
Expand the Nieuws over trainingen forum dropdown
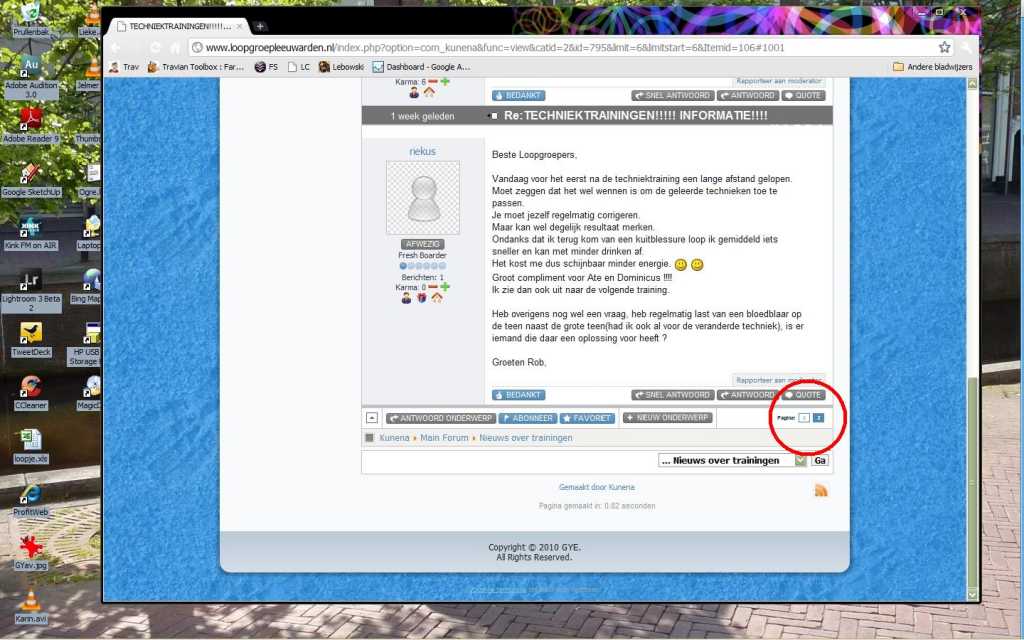800,460
